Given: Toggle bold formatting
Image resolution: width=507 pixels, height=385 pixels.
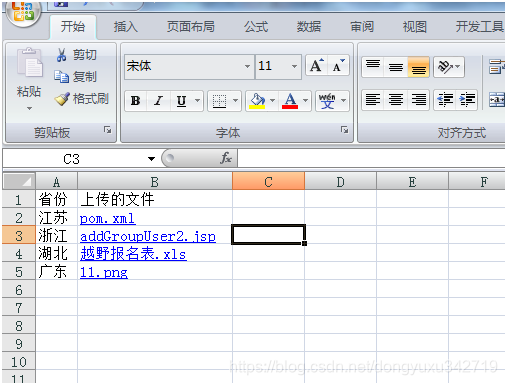Looking at the screenshot, I should click(x=135, y=101).
